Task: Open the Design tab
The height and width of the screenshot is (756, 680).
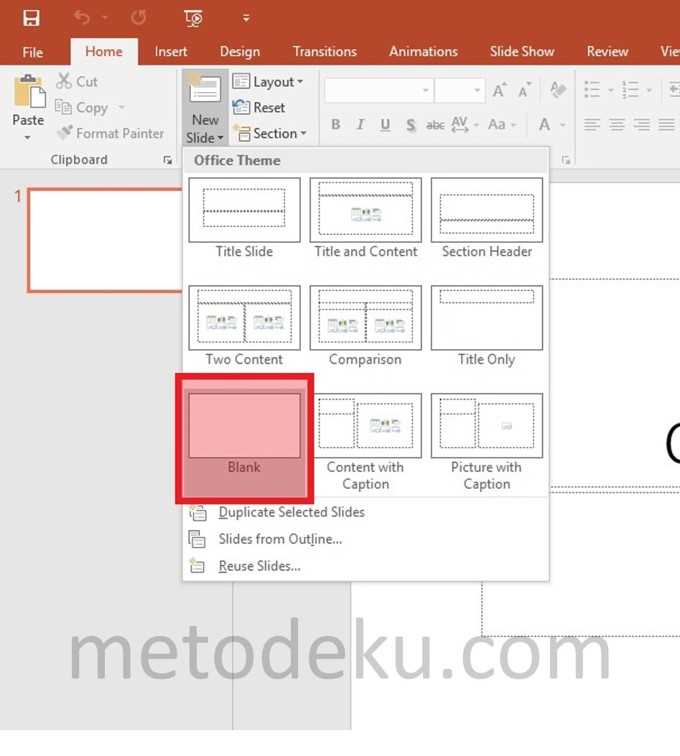Action: 240,52
